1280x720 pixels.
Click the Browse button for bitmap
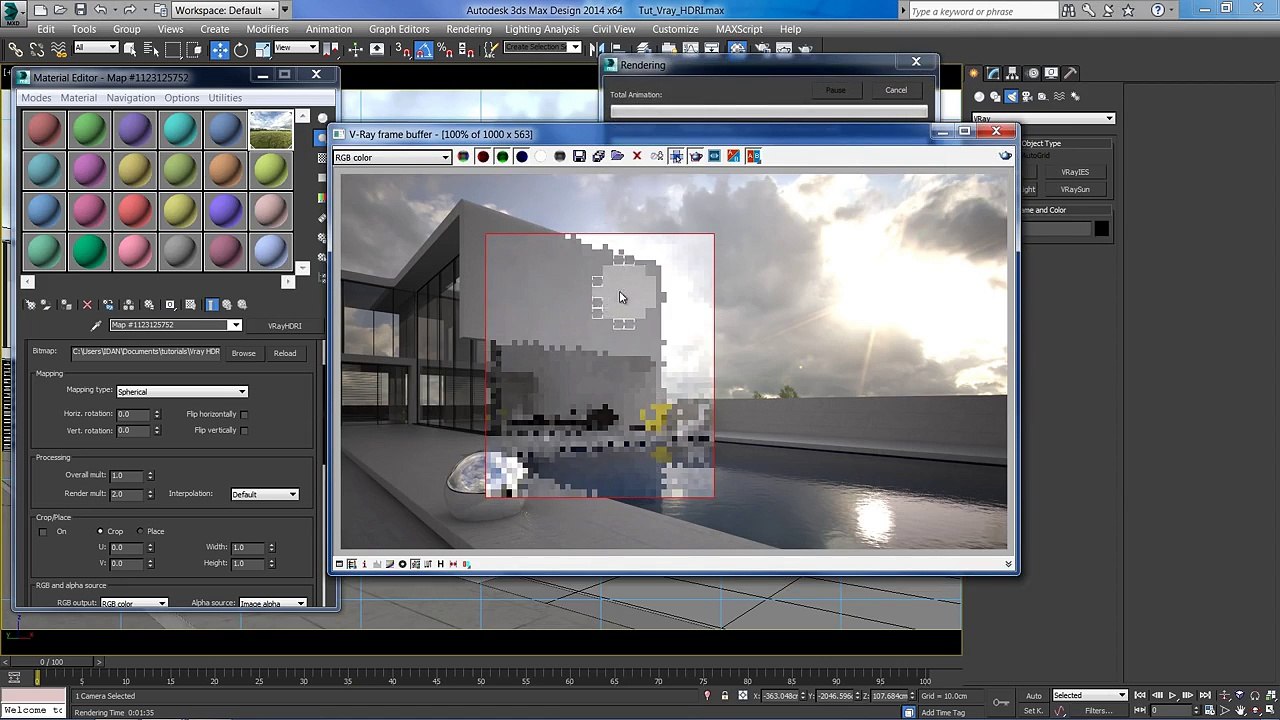pos(243,353)
